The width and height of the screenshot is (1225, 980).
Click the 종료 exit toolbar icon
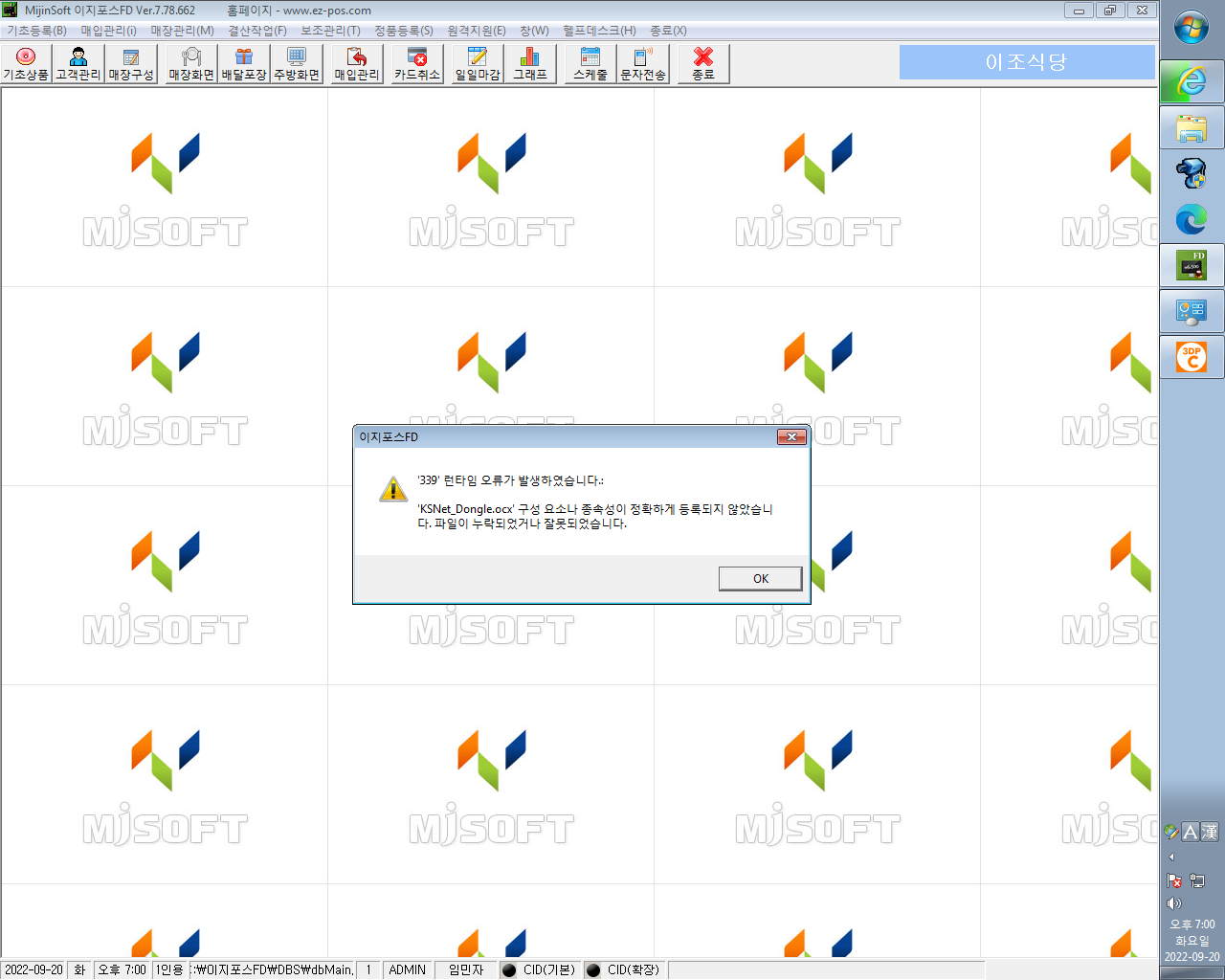[703, 63]
